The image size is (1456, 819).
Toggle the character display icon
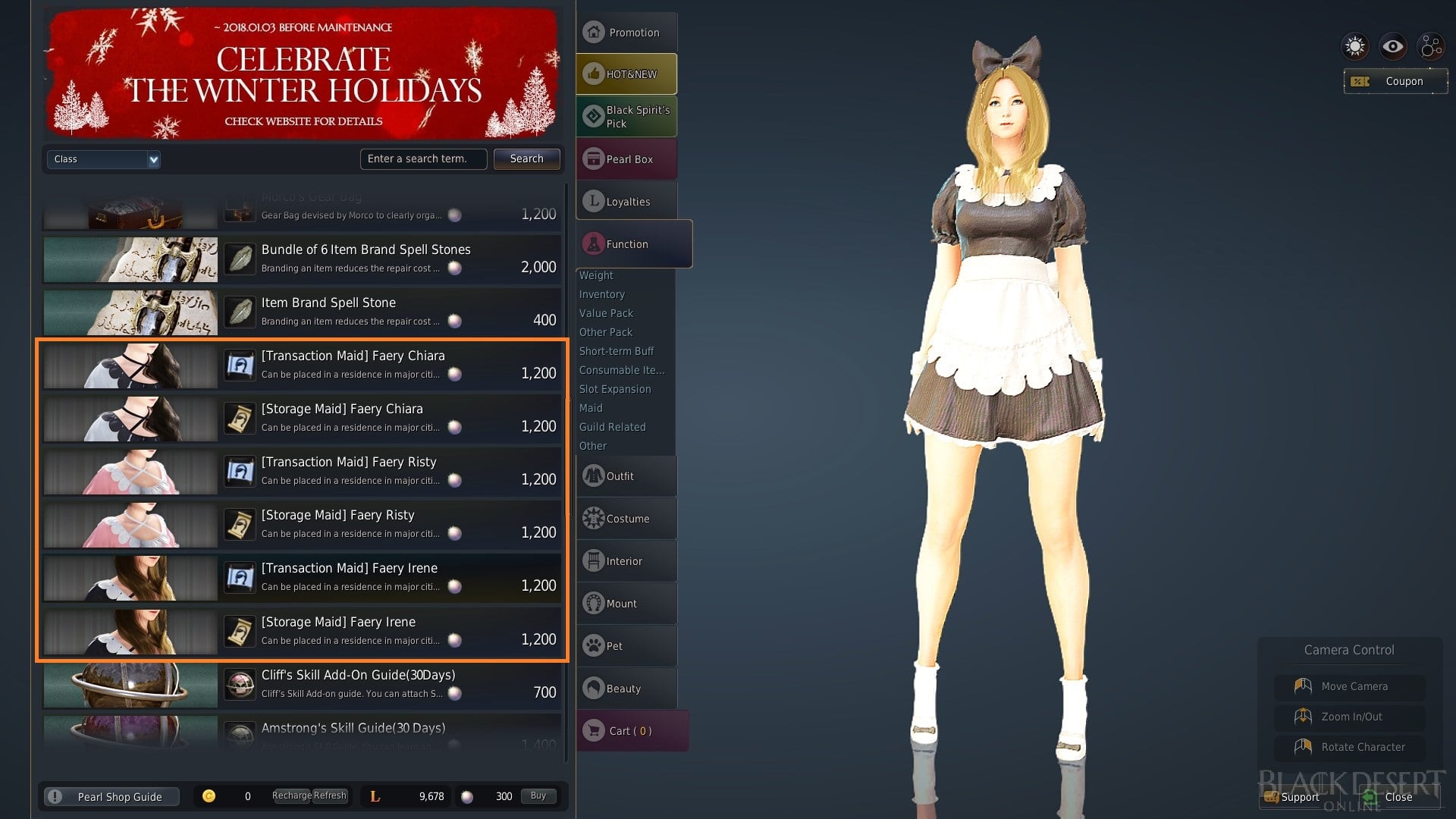pyautogui.click(x=1430, y=46)
